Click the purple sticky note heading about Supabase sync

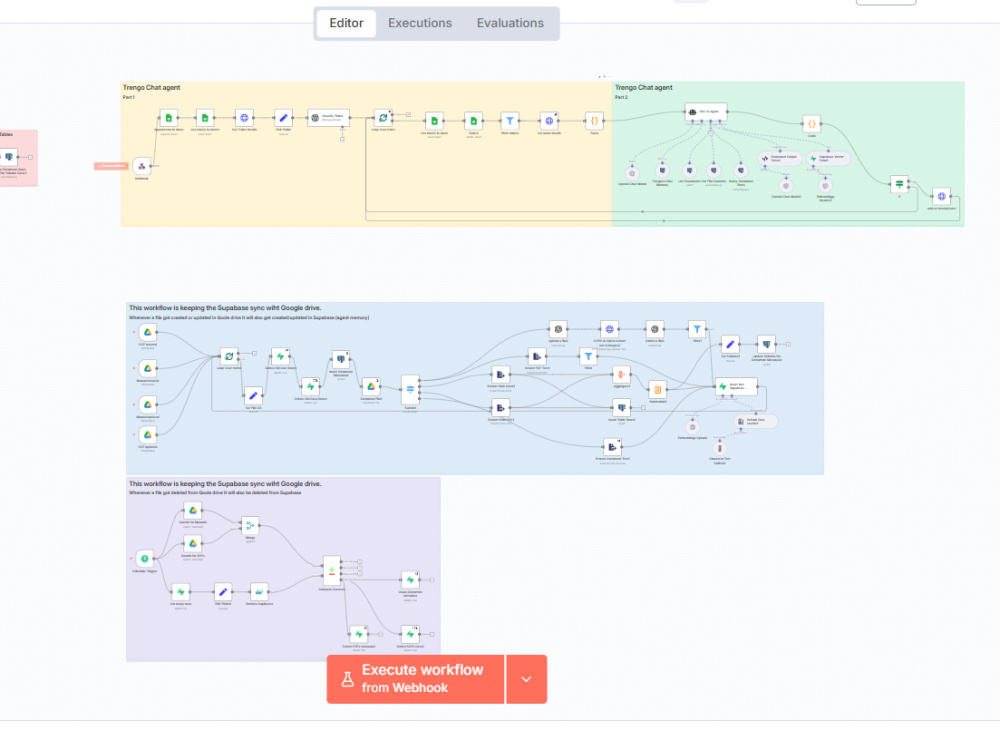point(225,484)
